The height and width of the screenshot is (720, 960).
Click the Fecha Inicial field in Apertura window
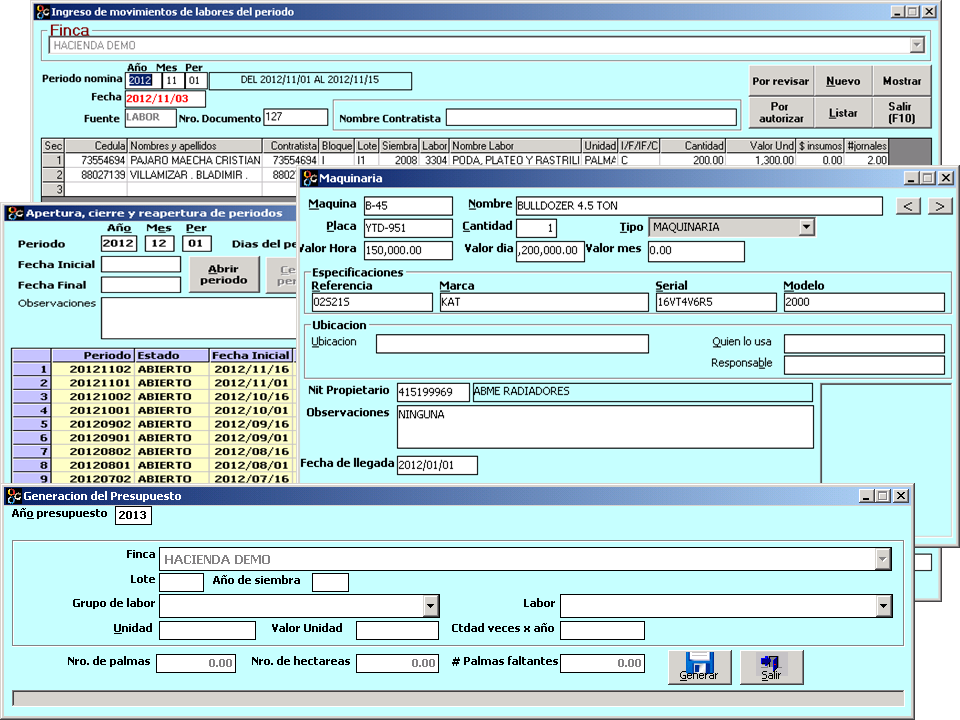click(141, 264)
